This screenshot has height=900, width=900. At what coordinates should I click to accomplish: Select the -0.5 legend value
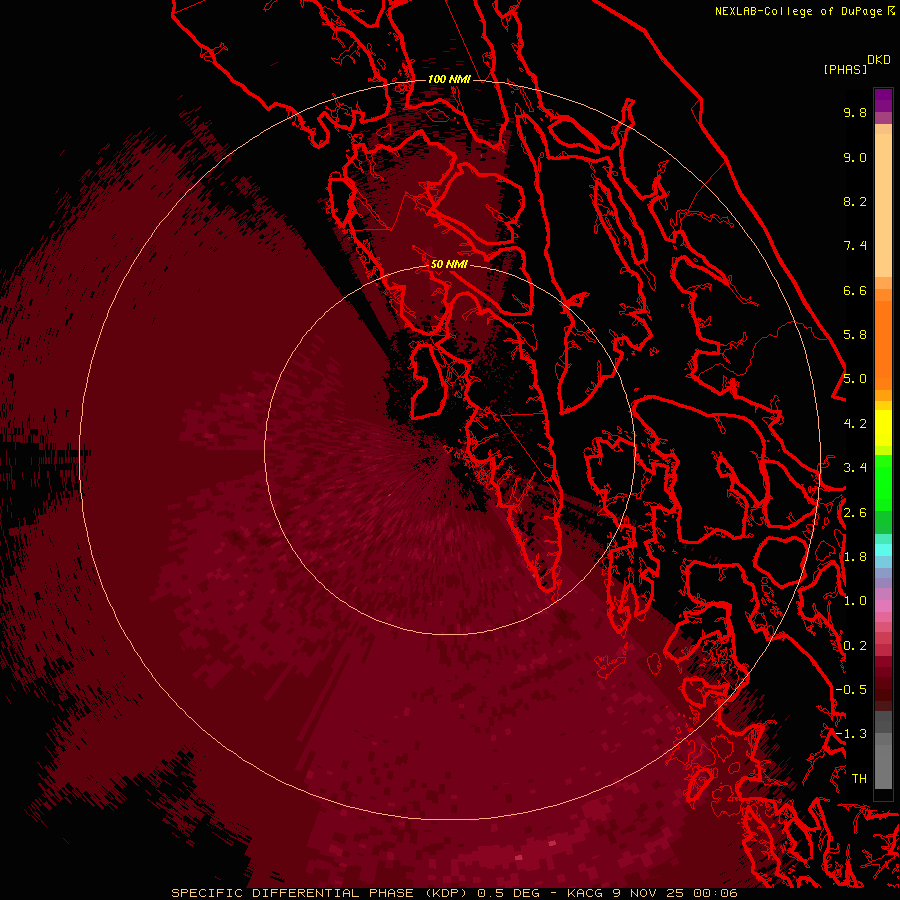[851, 690]
